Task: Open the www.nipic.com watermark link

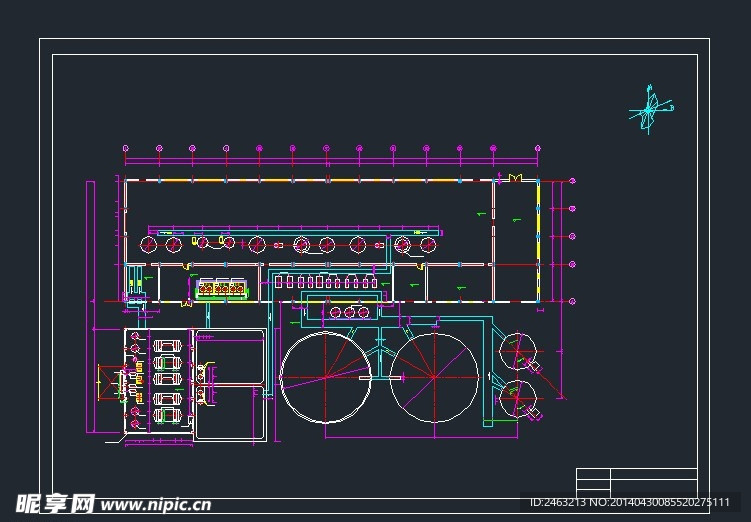Action: click(154, 505)
